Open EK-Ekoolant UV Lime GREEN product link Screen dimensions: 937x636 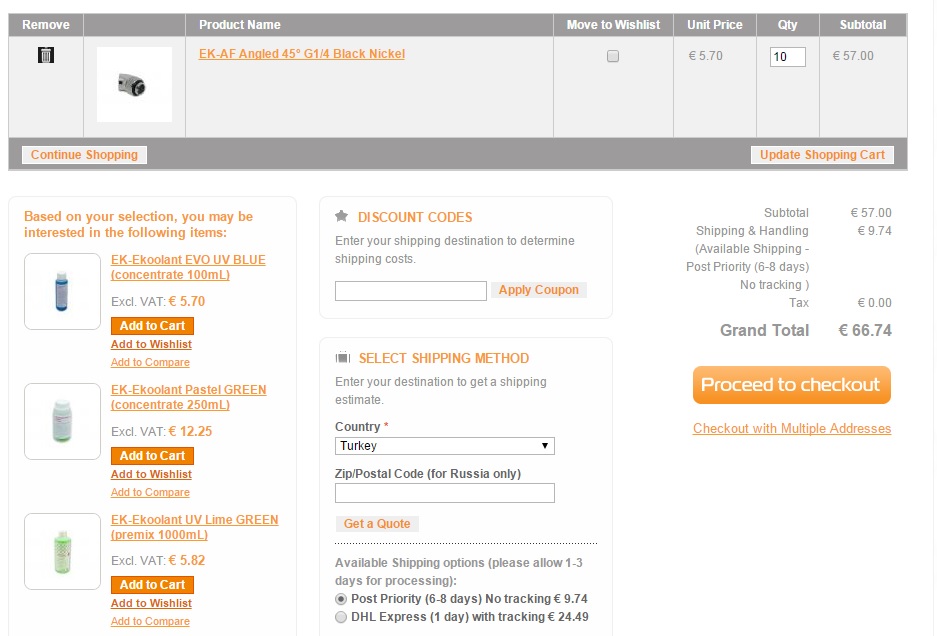coord(195,527)
